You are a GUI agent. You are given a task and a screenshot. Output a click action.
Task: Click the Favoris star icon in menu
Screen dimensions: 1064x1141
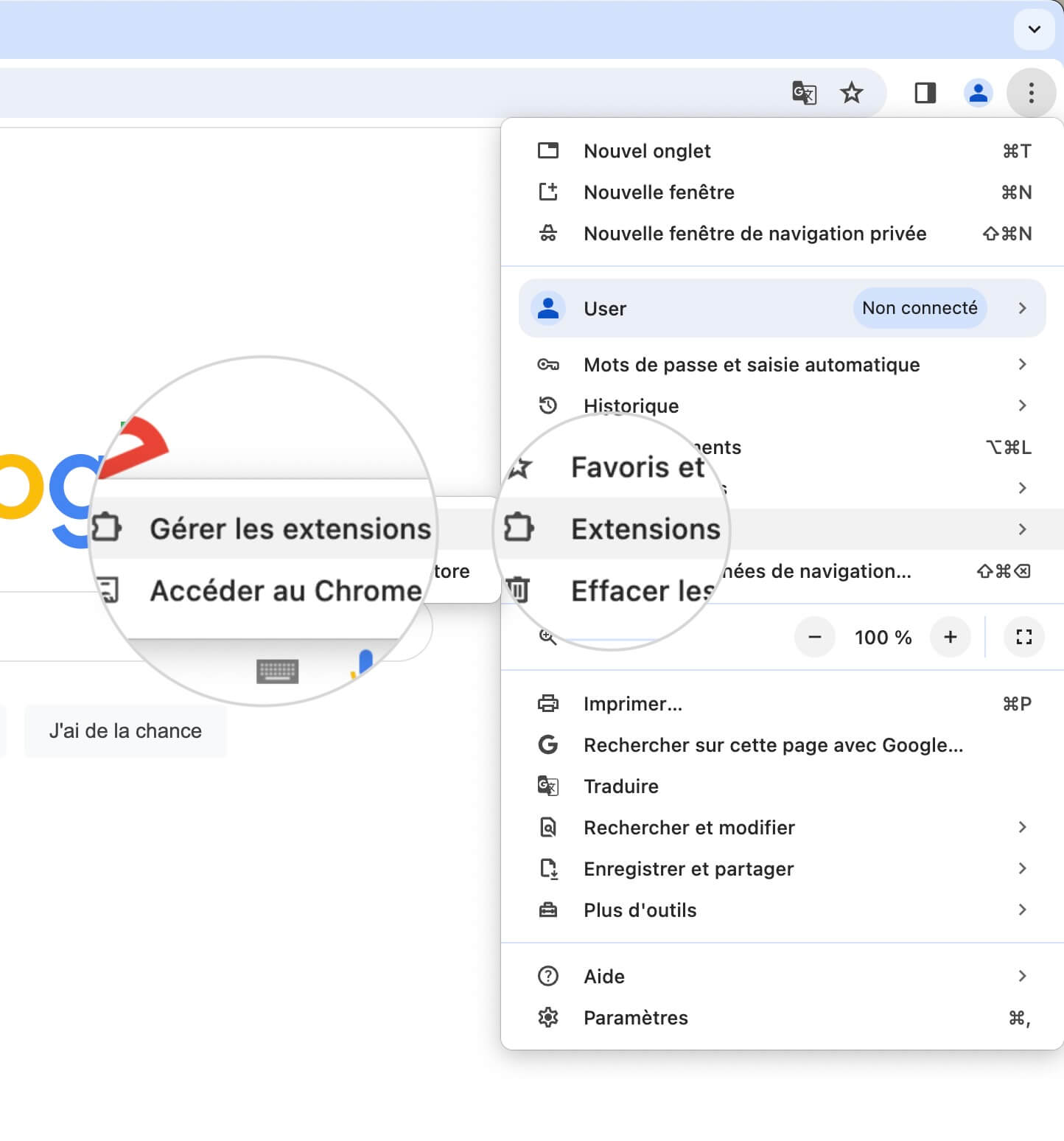(x=520, y=467)
